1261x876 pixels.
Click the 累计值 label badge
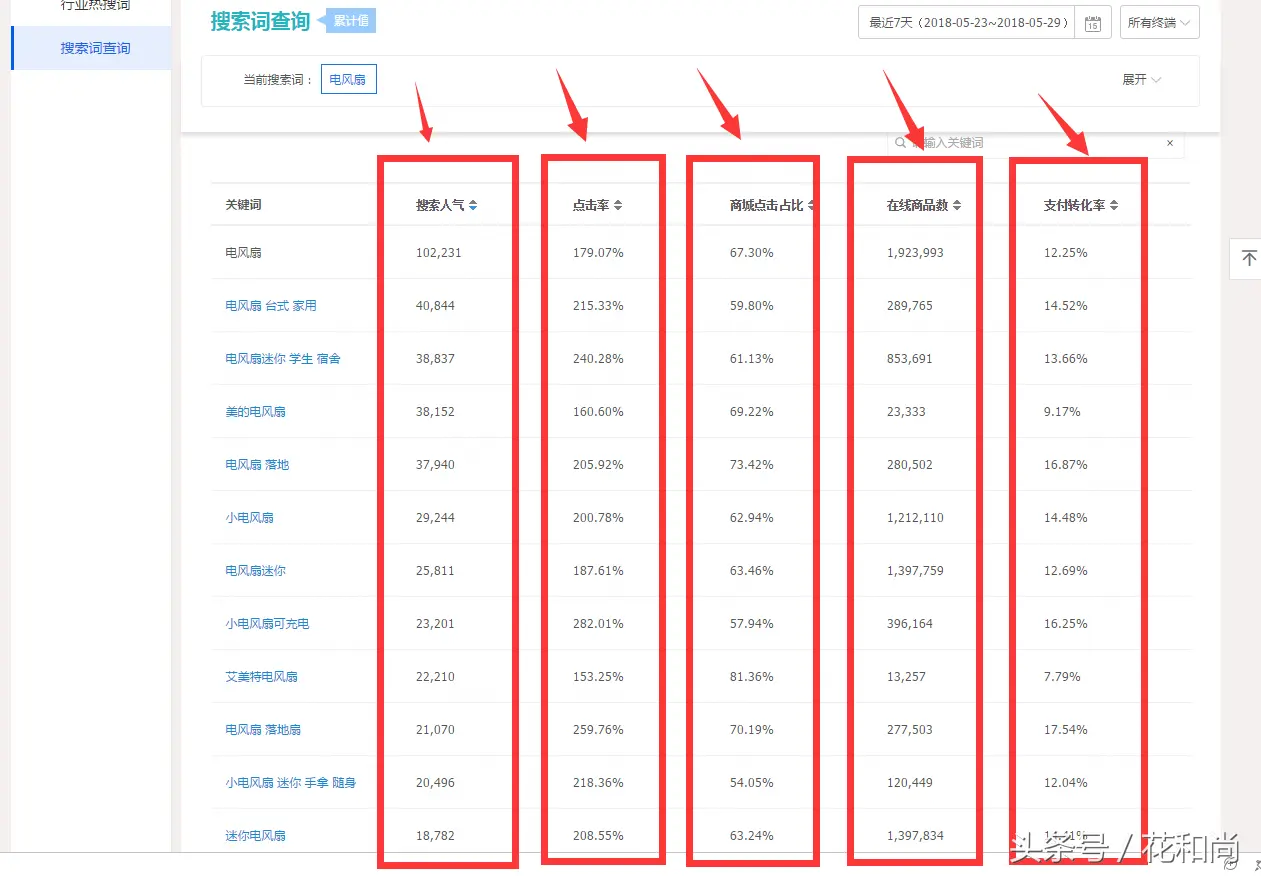point(351,21)
